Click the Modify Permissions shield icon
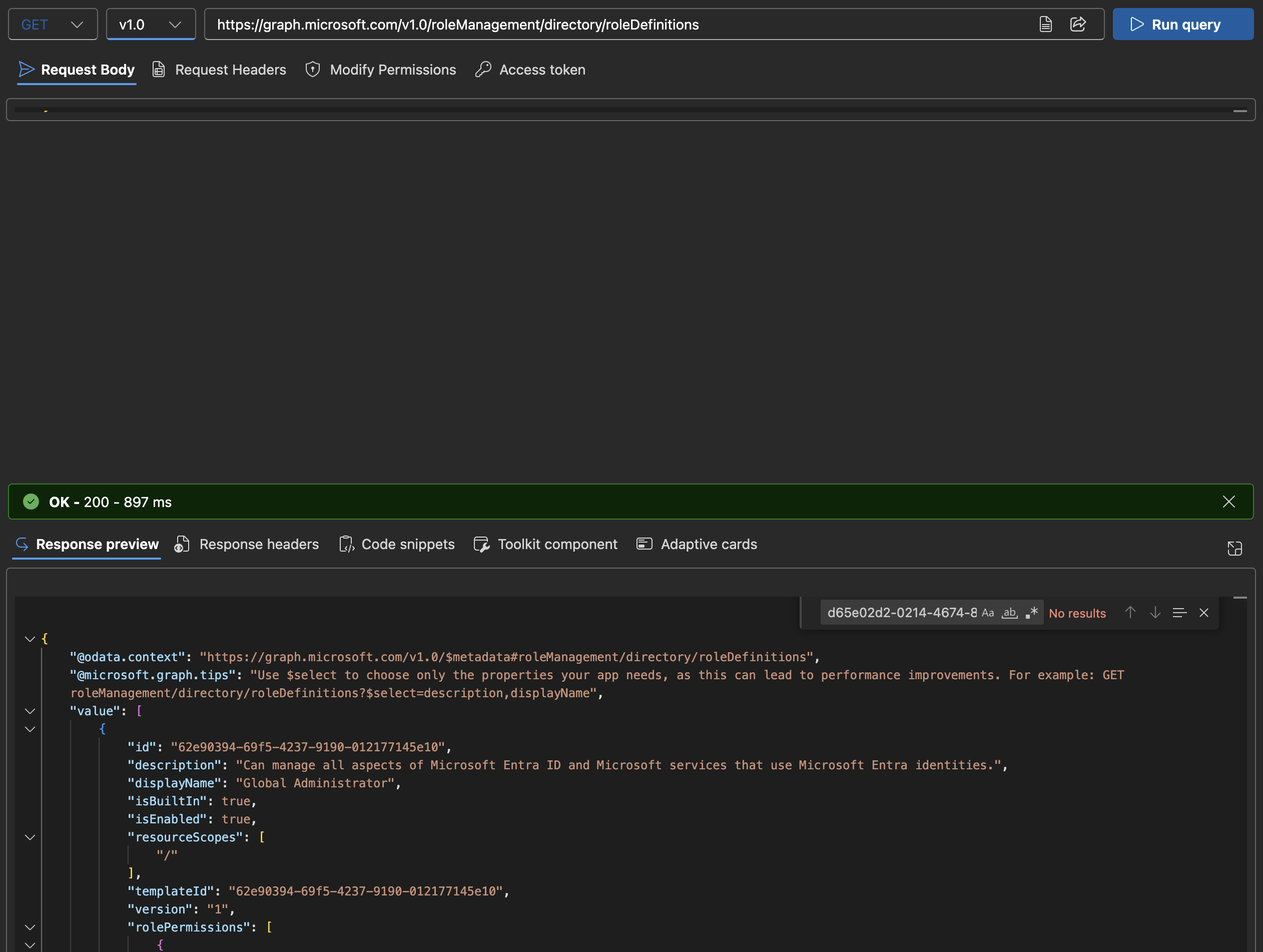 point(313,69)
